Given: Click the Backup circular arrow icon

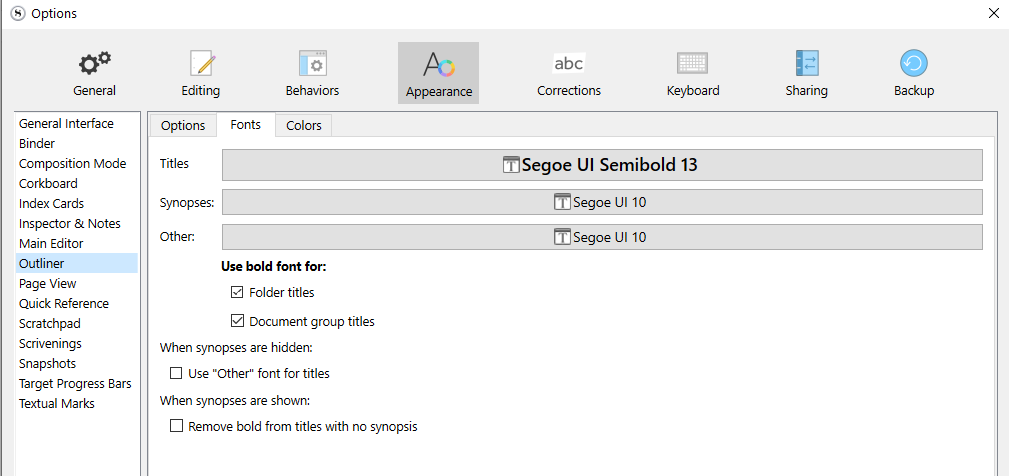Looking at the screenshot, I should (914, 63).
